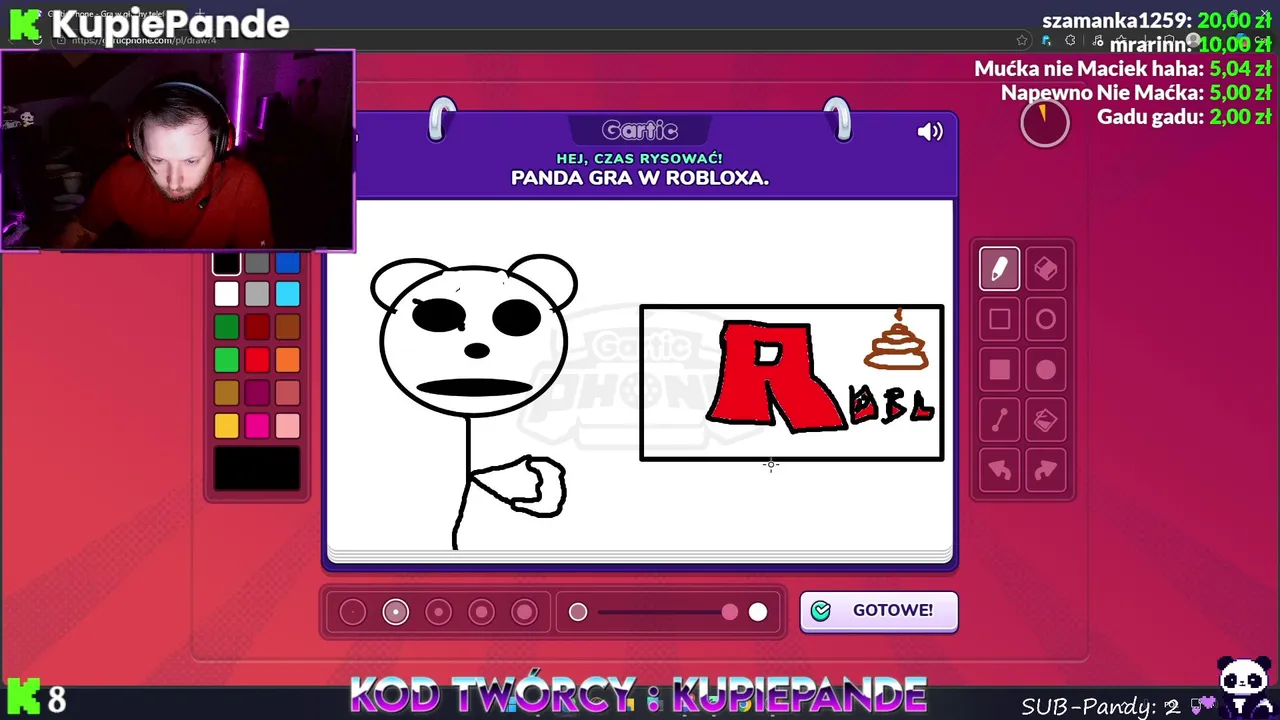Pick the golden ochre color swatch
The image size is (1280, 720).
pyautogui.click(x=226, y=393)
